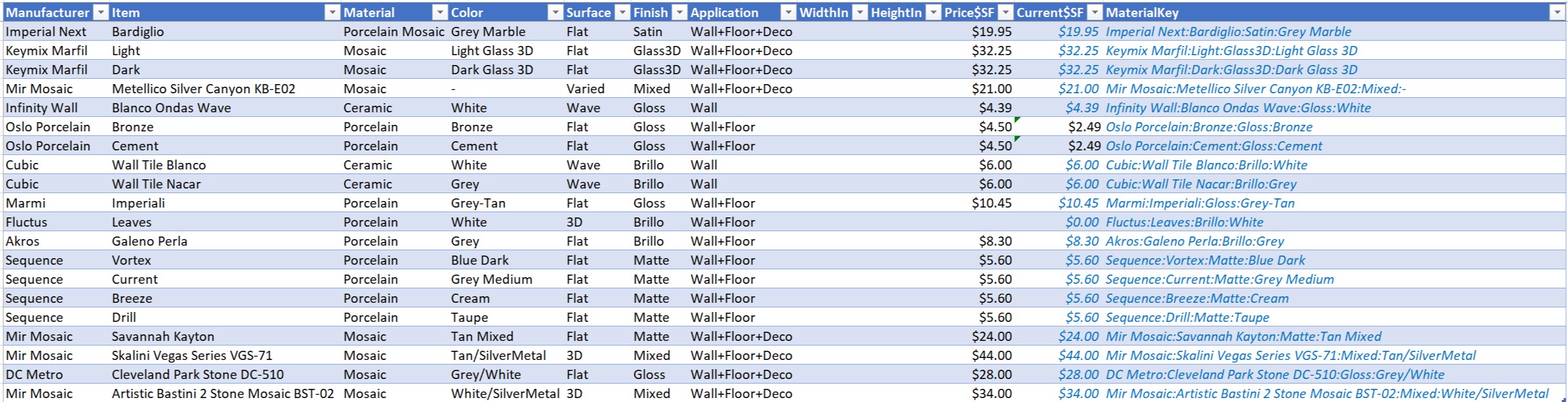Select the Manufacturer header cell
The image size is (1568, 402).
point(56,12)
